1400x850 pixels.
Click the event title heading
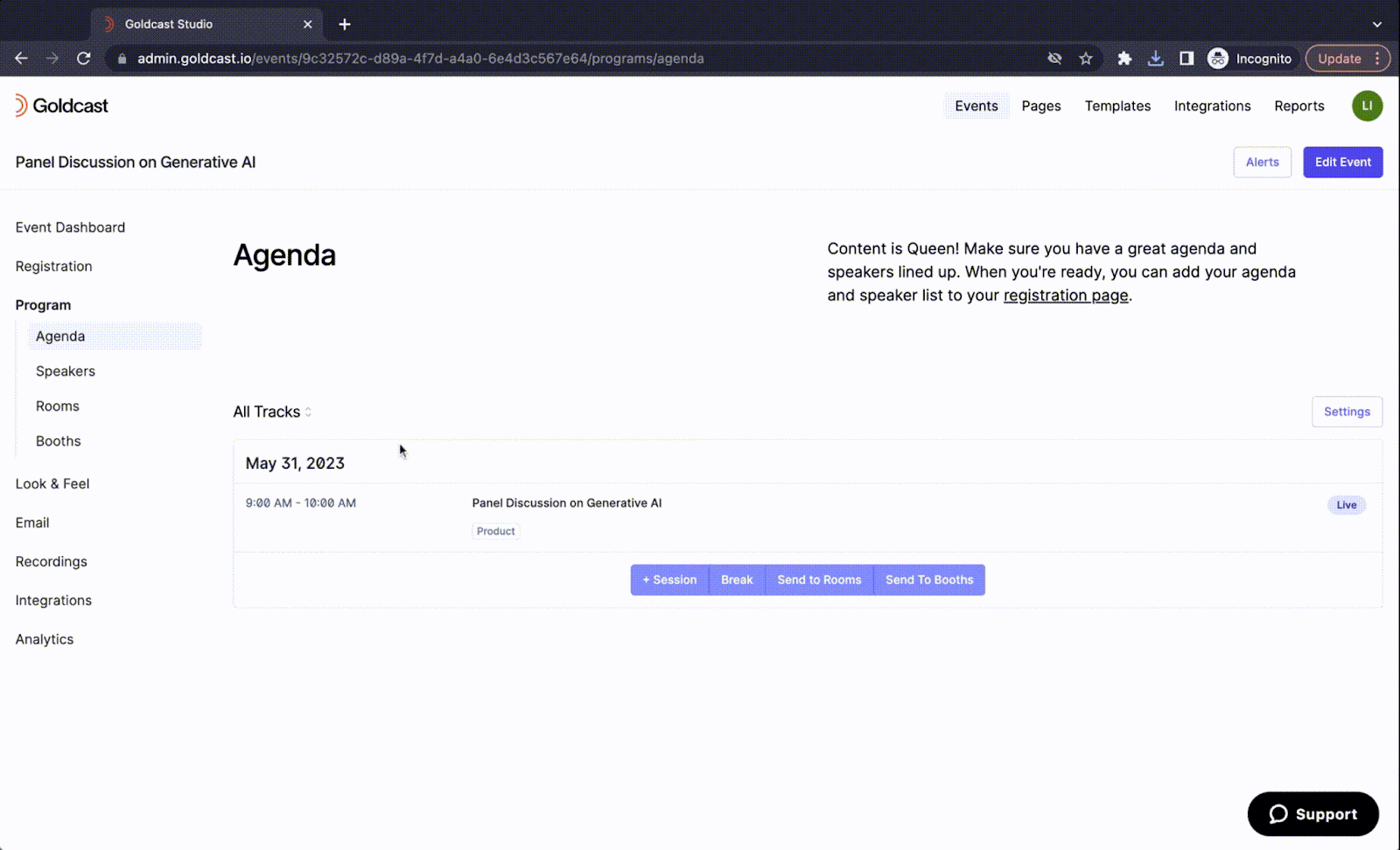[x=136, y=162]
